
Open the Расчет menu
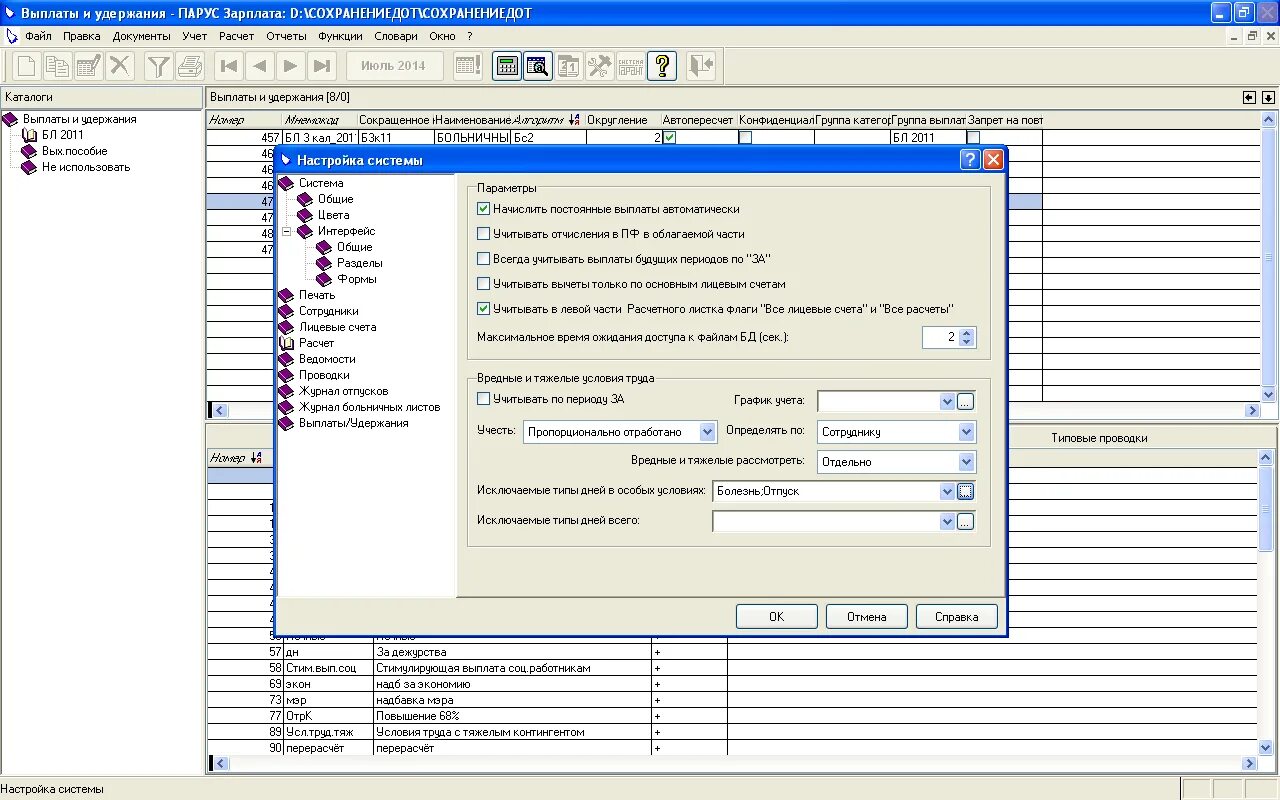point(237,36)
